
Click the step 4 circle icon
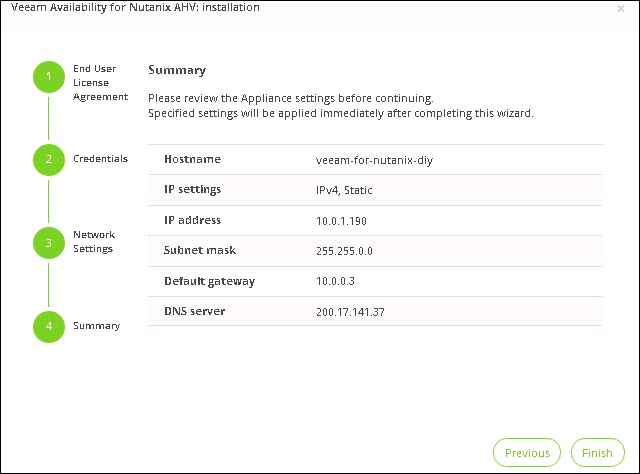tap(47, 326)
